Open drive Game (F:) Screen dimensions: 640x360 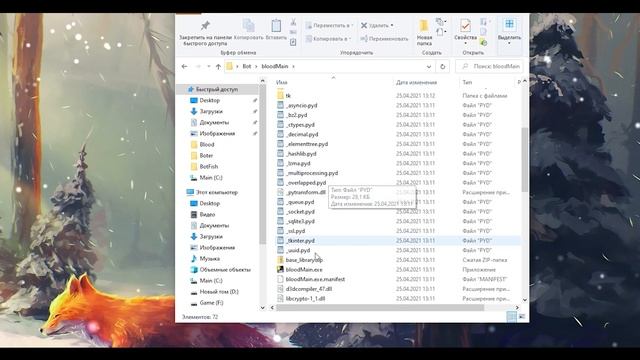pyautogui.click(x=211, y=303)
